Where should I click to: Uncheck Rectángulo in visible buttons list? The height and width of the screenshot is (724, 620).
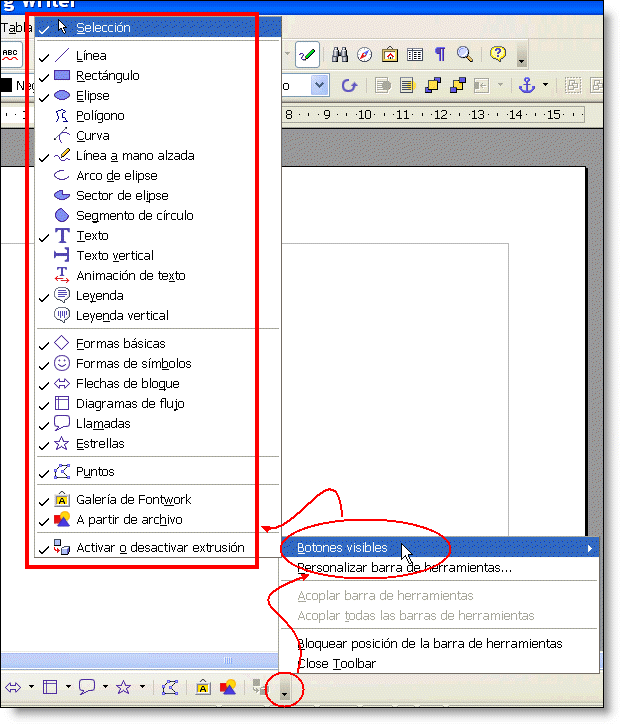107,76
